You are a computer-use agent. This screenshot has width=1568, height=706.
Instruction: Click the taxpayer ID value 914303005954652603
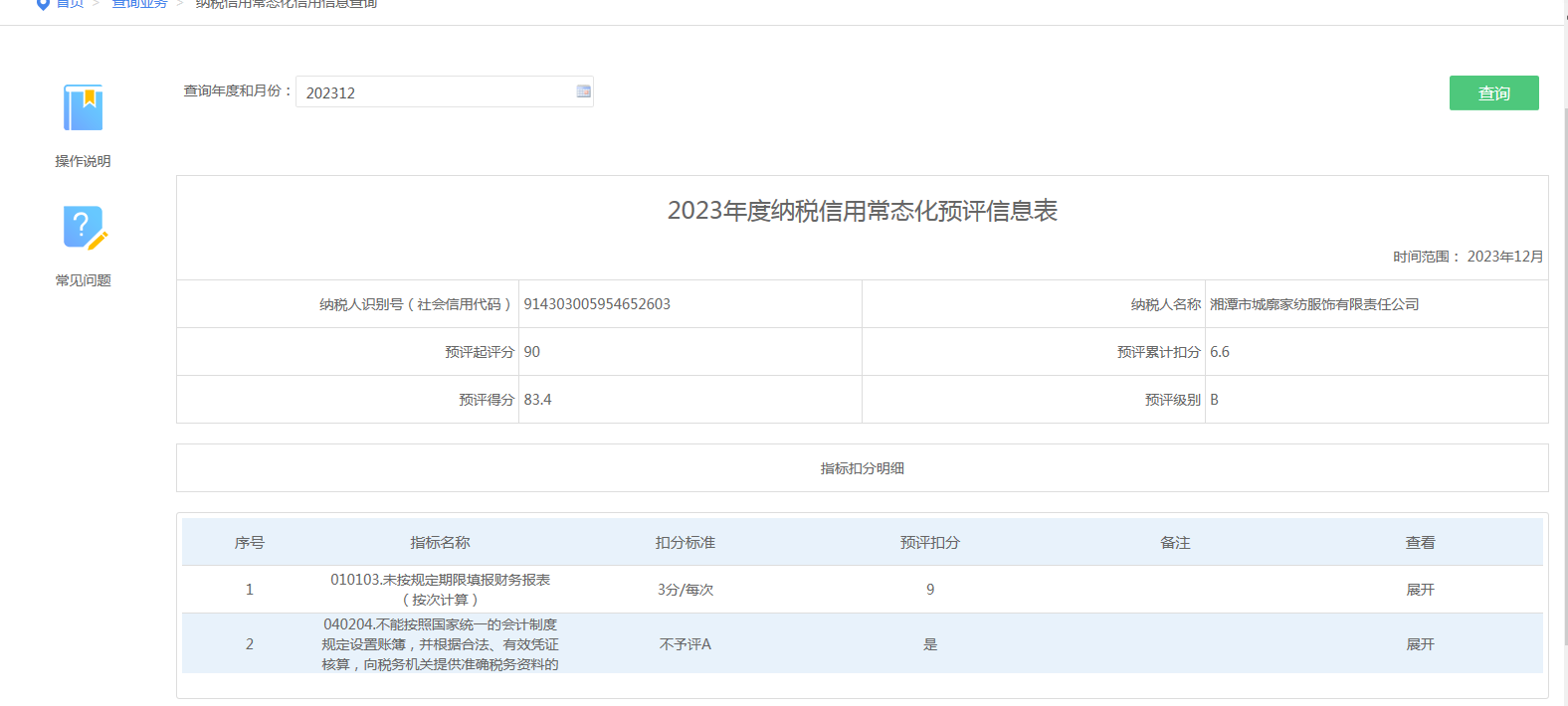pyautogui.click(x=597, y=304)
